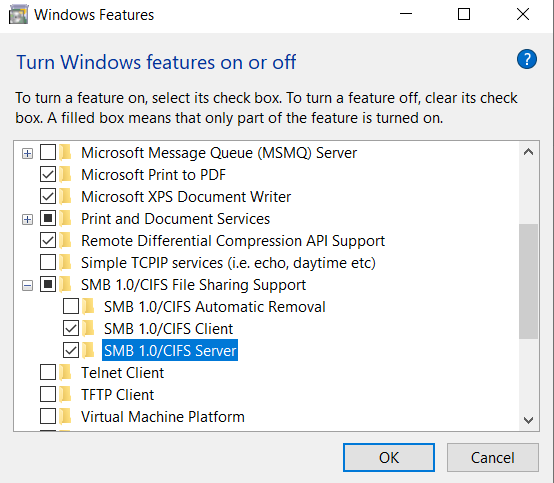This screenshot has width=554, height=483.
Task: Click folder icon beside SMB 1.0/CIFS Client
Action: coord(89,329)
